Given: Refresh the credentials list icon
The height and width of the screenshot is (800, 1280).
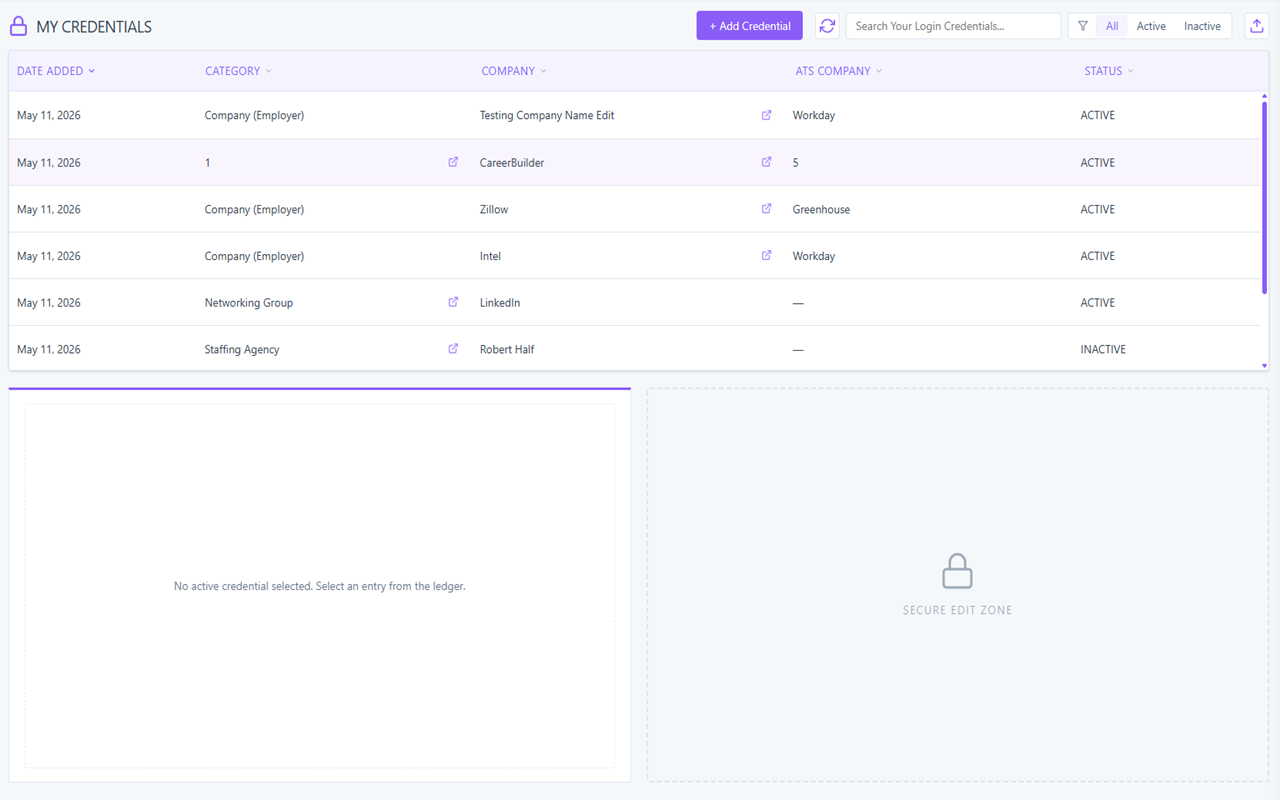Looking at the screenshot, I should pyautogui.click(x=827, y=26).
